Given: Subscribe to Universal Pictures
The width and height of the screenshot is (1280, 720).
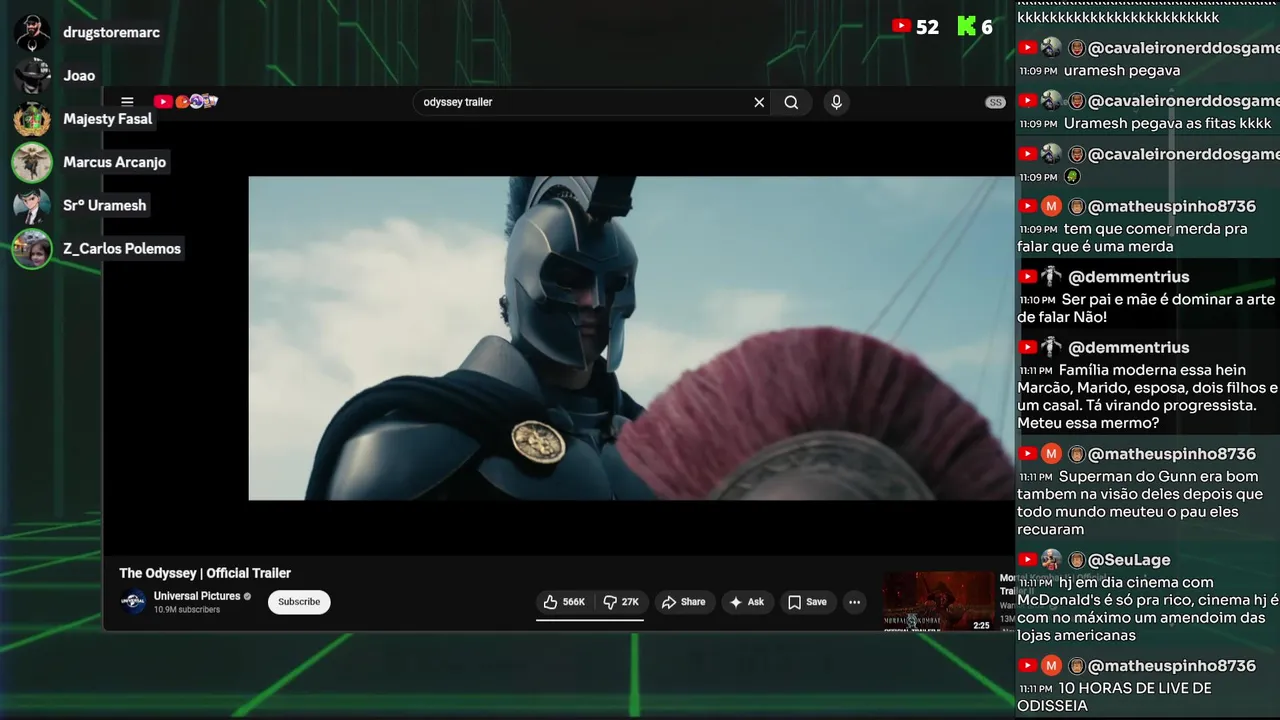Looking at the screenshot, I should pos(299,602).
